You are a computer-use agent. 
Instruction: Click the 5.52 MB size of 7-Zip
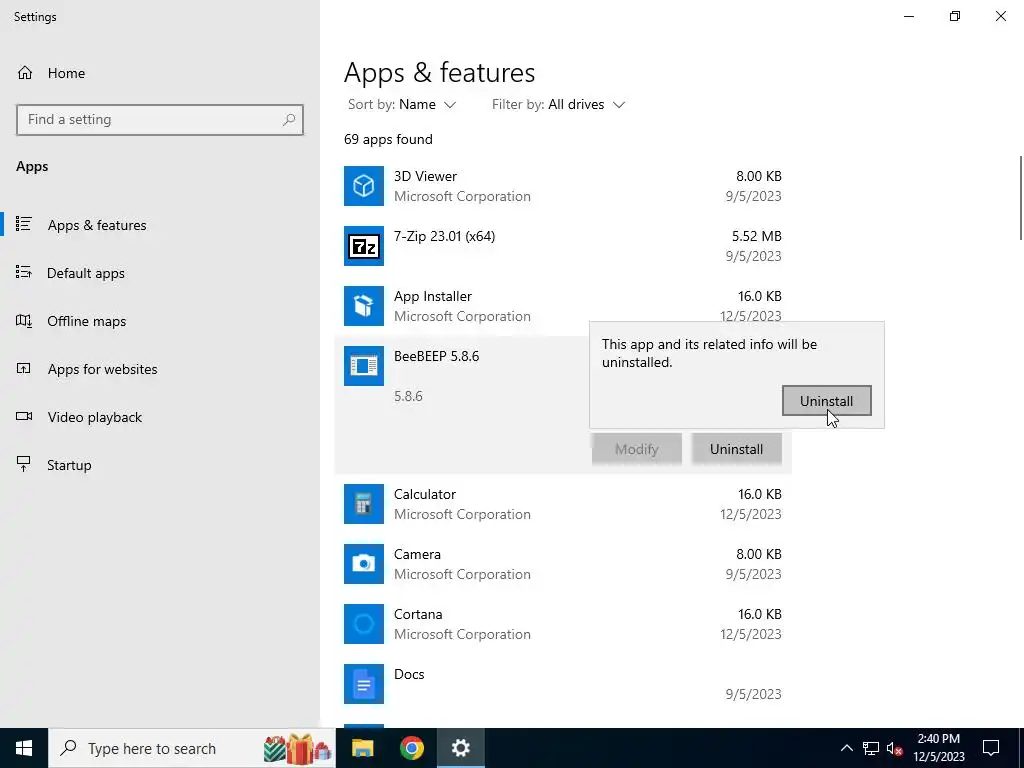click(x=756, y=236)
